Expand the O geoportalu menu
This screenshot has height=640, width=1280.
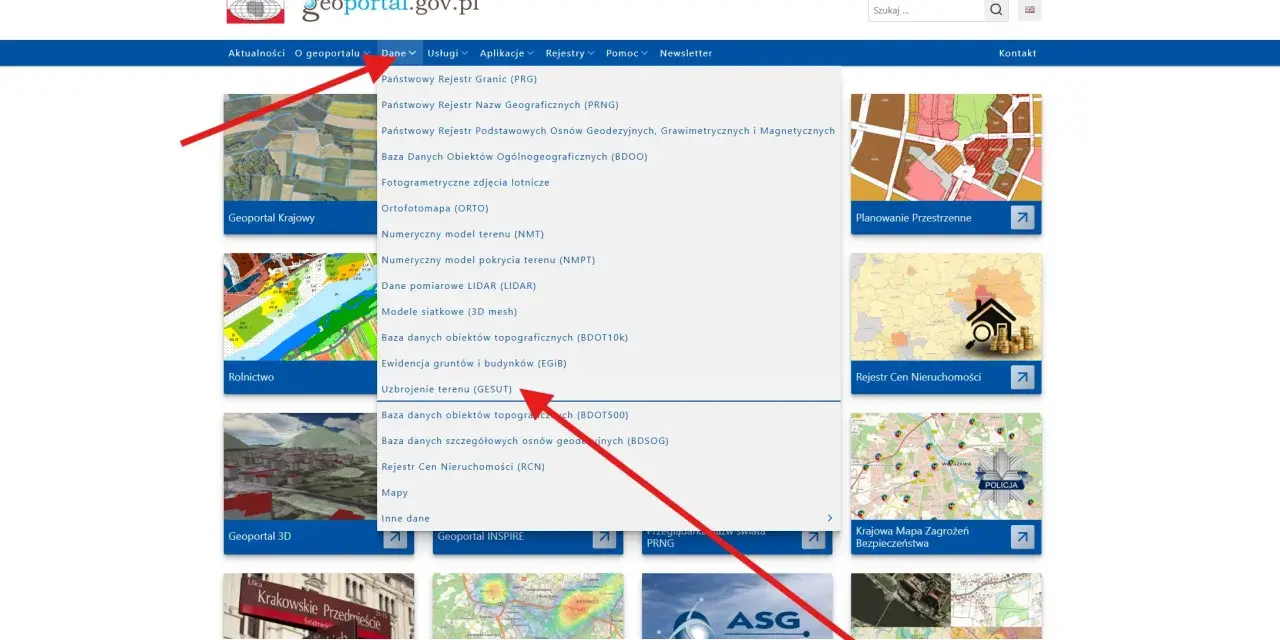[331, 53]
